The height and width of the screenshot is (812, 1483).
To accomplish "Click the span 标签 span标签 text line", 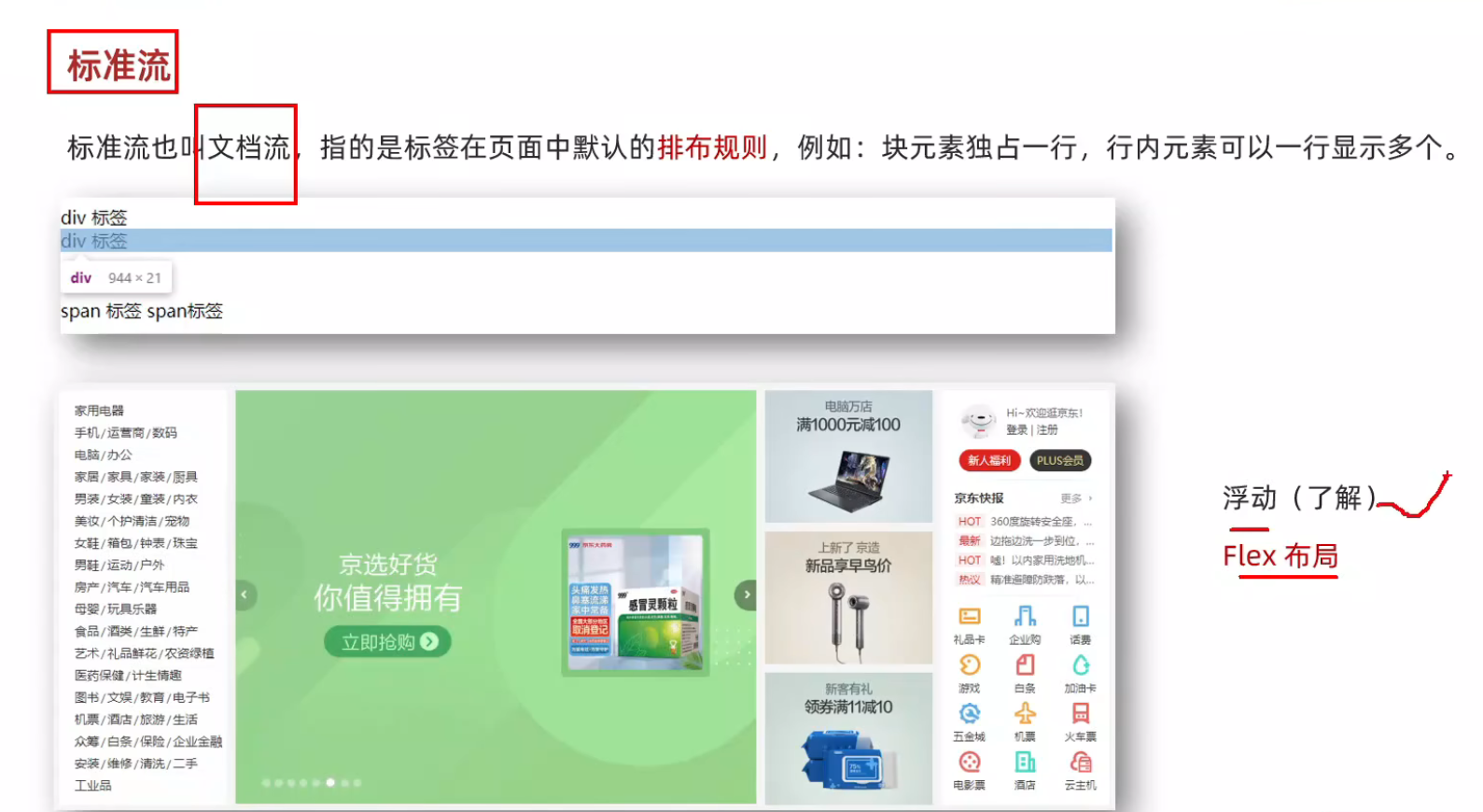I will (142, 312).
